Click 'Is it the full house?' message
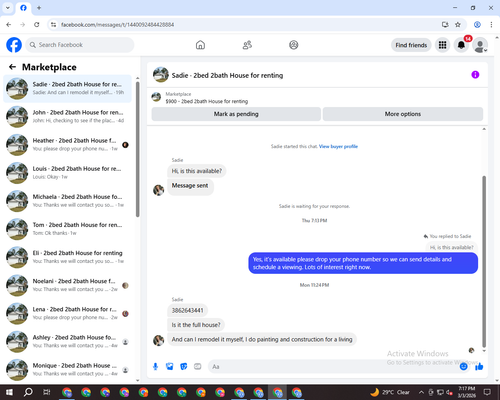500x400 pixels. pyautogui.click(x=196, y=325)
